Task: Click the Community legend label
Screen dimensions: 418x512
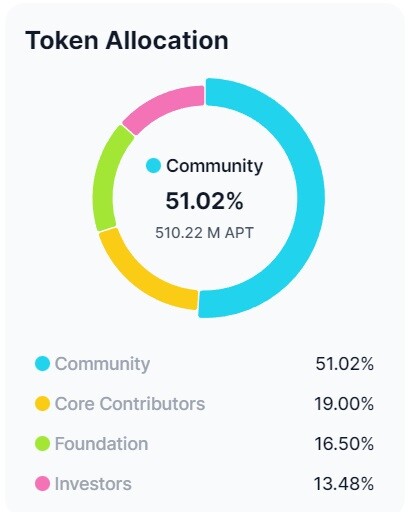Action: point(102,364)
